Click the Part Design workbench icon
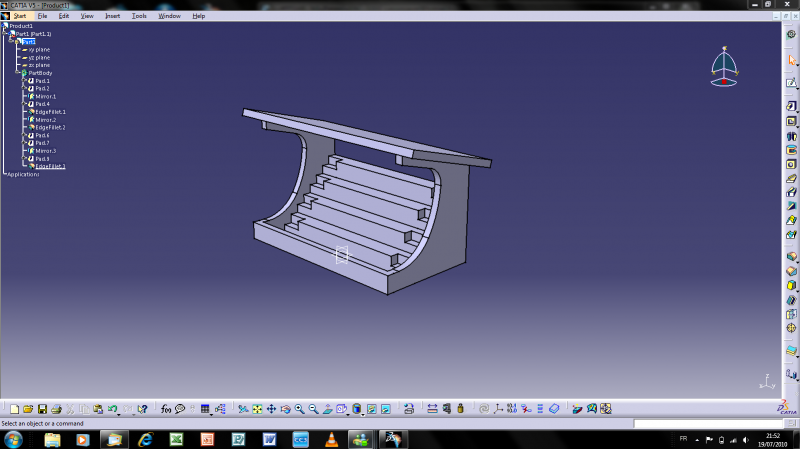This screenshot has width=800, height=449. (x=791, y=34)
